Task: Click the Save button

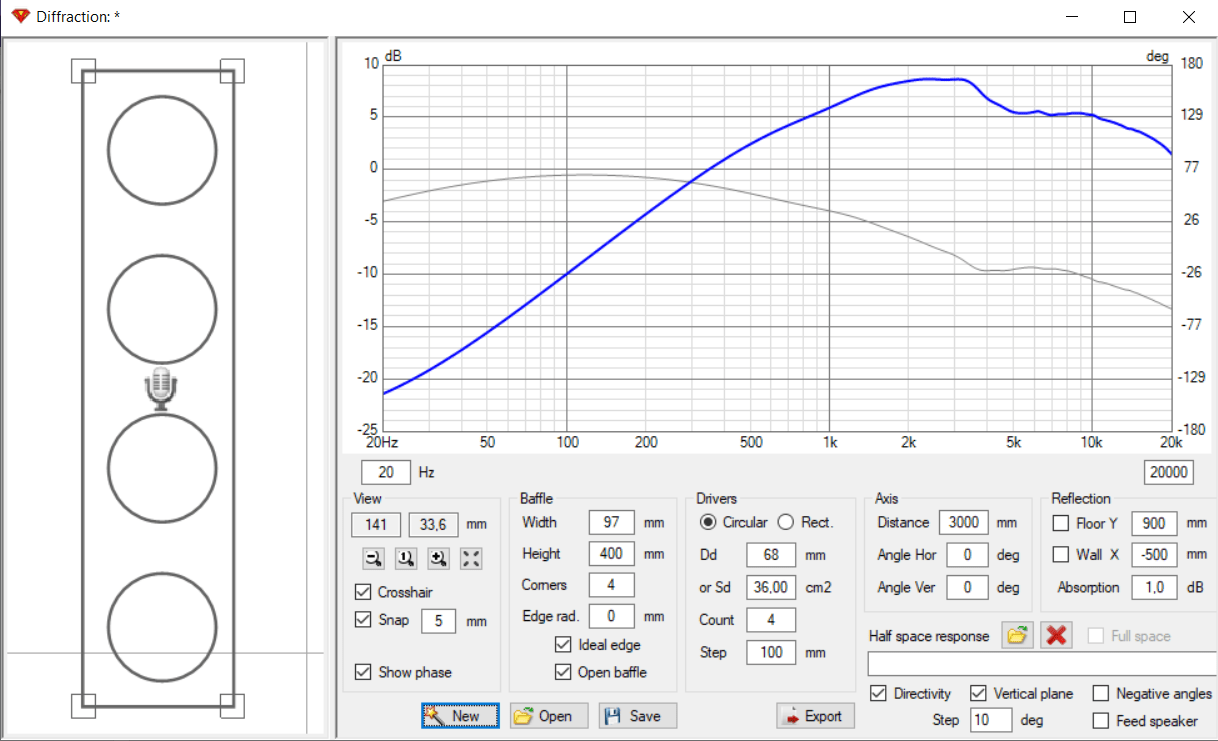Action: point(637,716)
